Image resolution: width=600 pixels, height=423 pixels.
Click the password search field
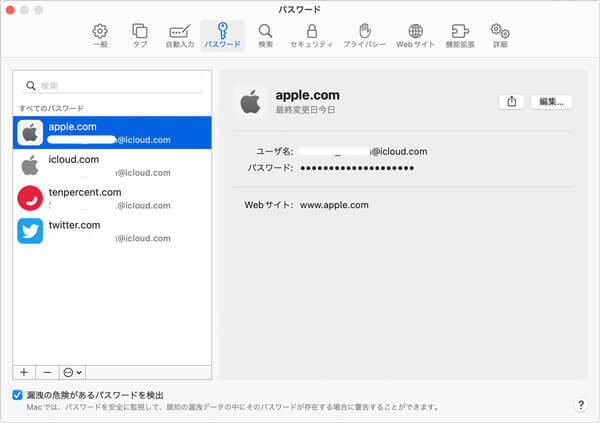(x=112, y=85)
